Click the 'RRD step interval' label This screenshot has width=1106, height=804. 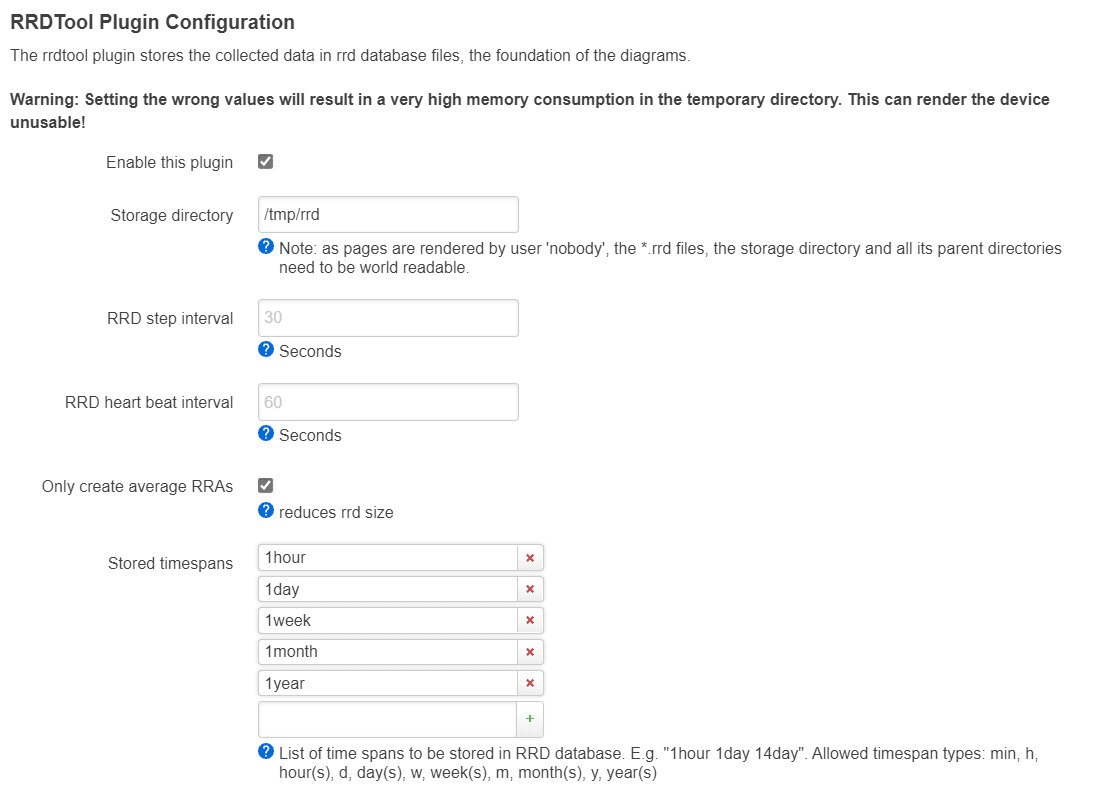point(170,318)
